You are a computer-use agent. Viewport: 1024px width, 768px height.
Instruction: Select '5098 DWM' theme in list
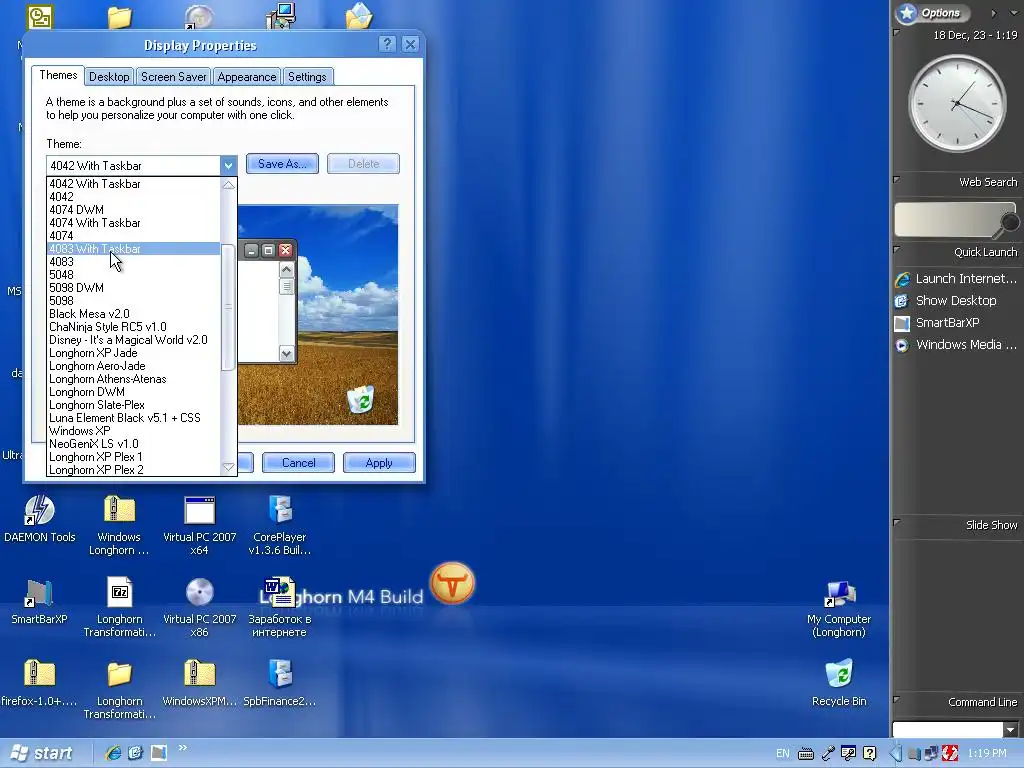pyautogui.click(x=134, y=288)
